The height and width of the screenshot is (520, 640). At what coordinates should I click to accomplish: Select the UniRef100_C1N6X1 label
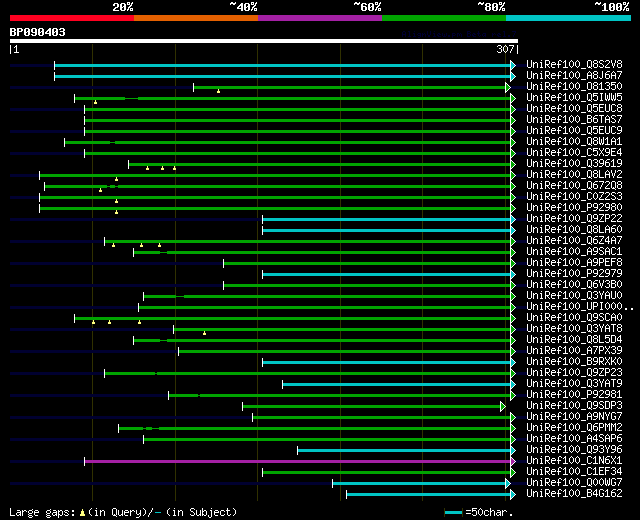point(574,461)
